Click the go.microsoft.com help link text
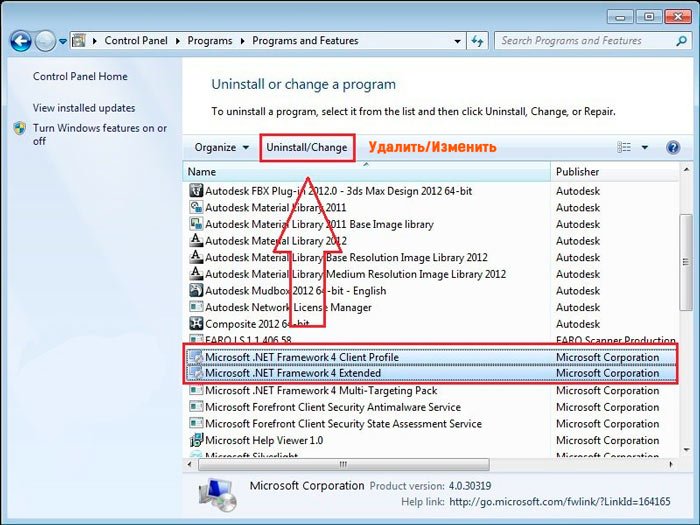Viewport: 700px width, 525px height. click(x=560, y=502)
